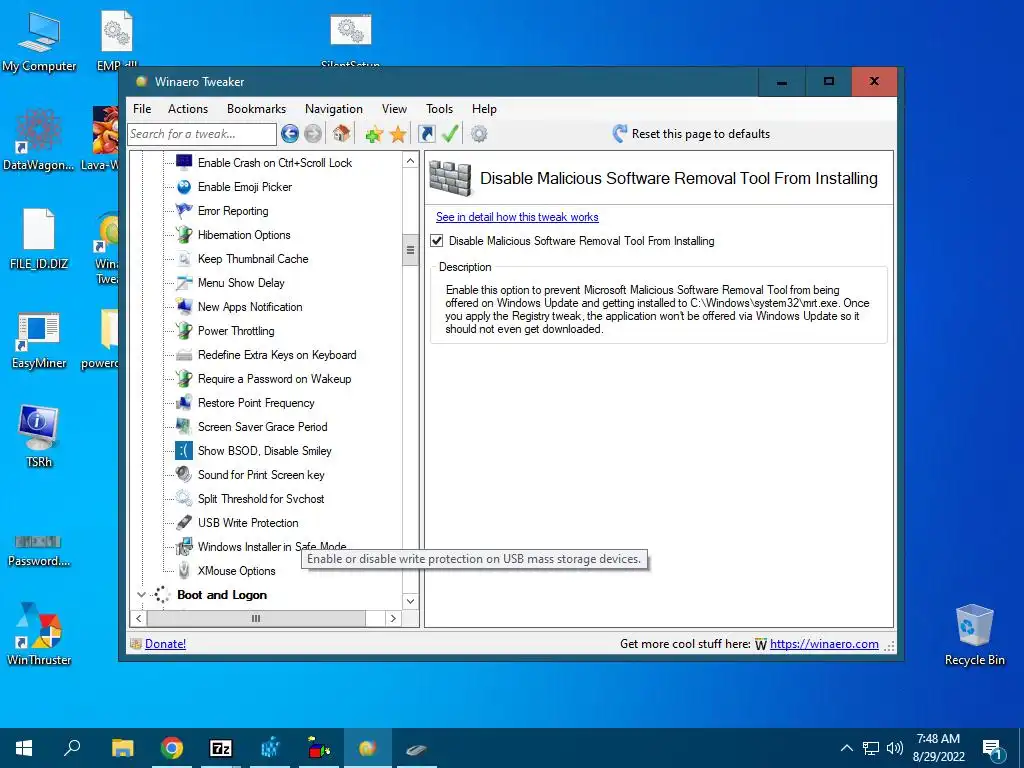Open Google Chrome from taskbar
The image size is (1024, 768).
click(172, 748)
